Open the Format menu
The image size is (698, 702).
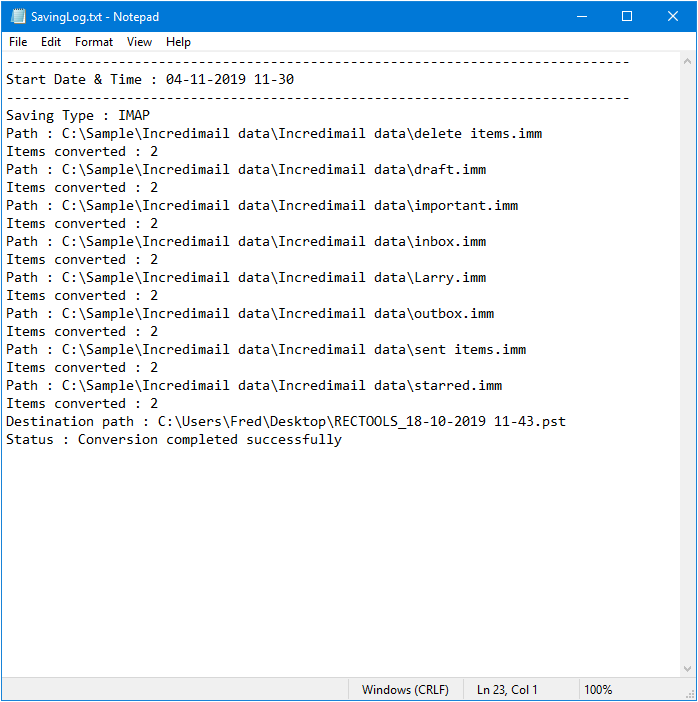[94, 42]
